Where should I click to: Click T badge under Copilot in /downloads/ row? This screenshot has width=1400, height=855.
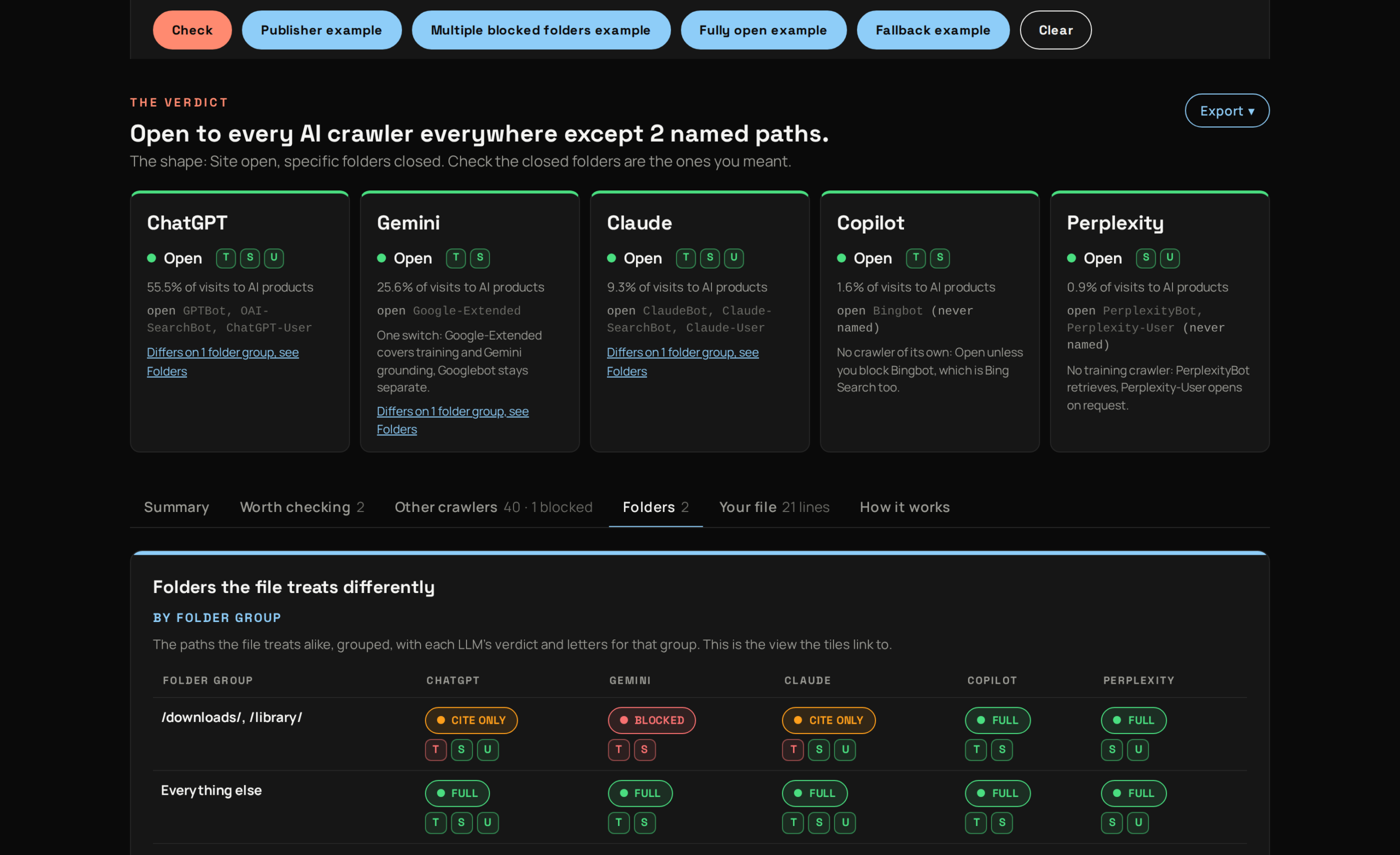(x=976, y=749)
